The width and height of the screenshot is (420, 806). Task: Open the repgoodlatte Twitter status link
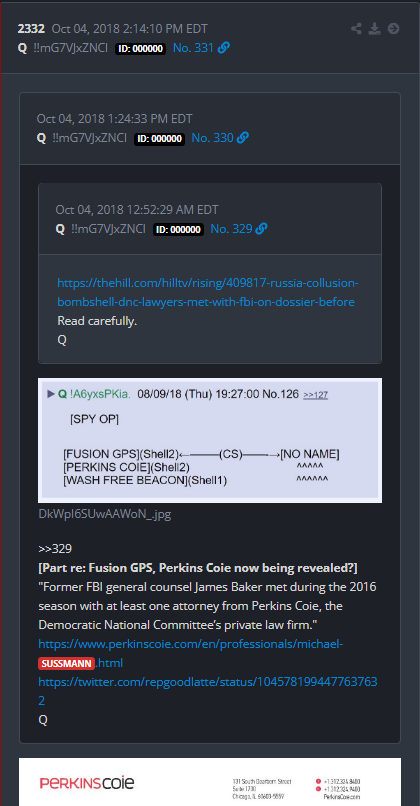coord(208,691)
